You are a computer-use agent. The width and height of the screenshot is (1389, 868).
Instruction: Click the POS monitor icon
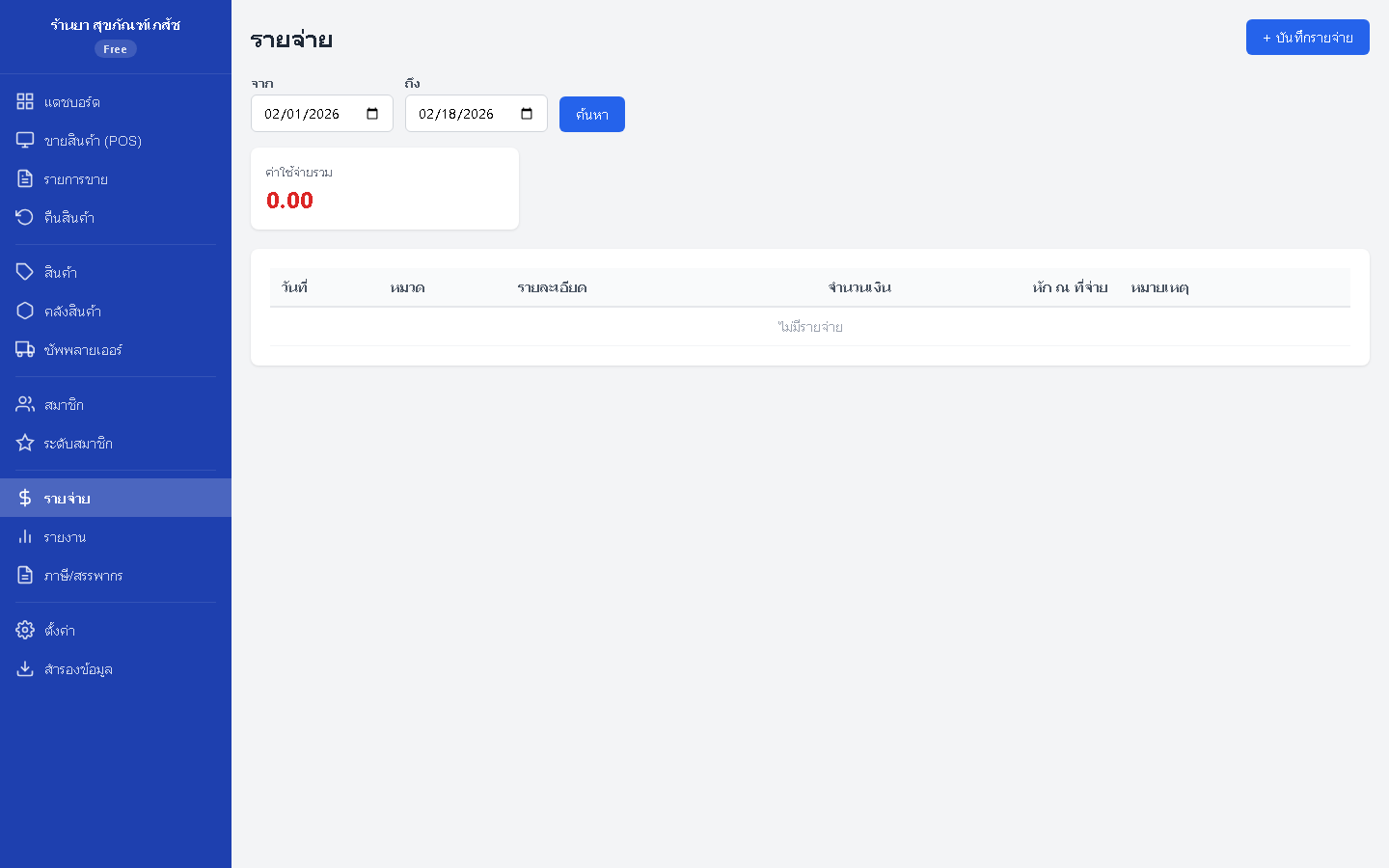[25, 140]
